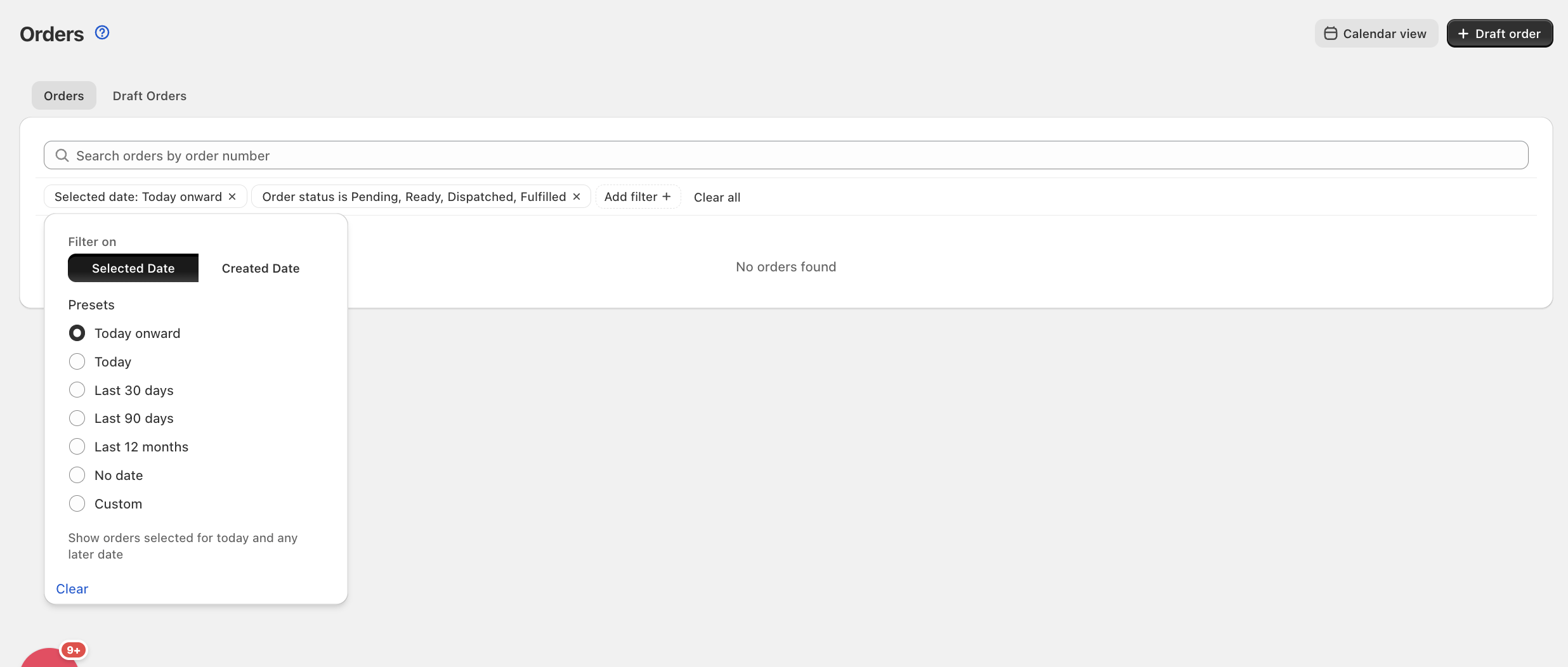The width and height of the screenshot is (1568, 667).
Task: Select the Today preset radio button
Action: click(x=77, y=361)
